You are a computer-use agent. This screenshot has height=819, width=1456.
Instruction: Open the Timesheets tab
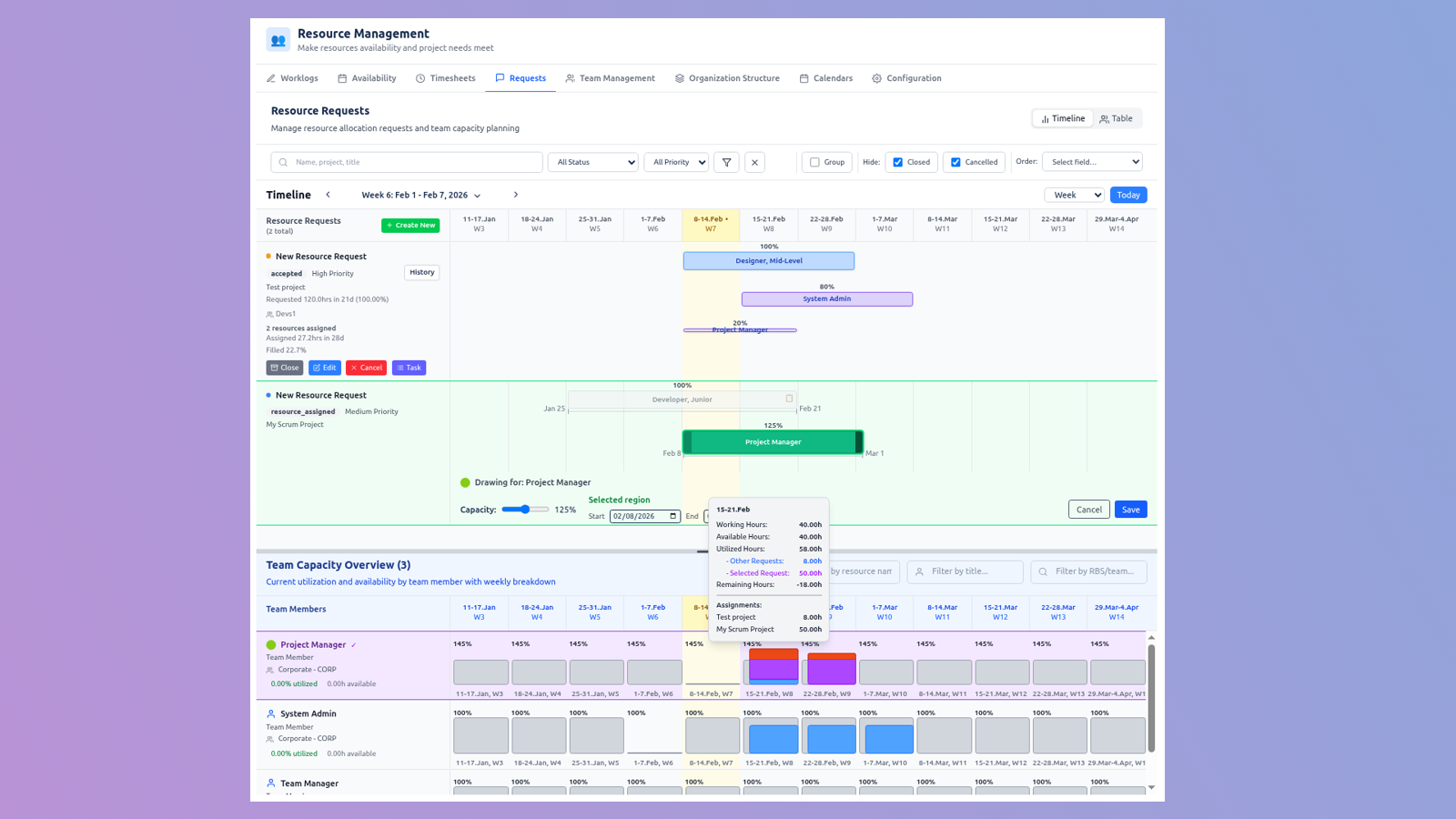point(445,78)
